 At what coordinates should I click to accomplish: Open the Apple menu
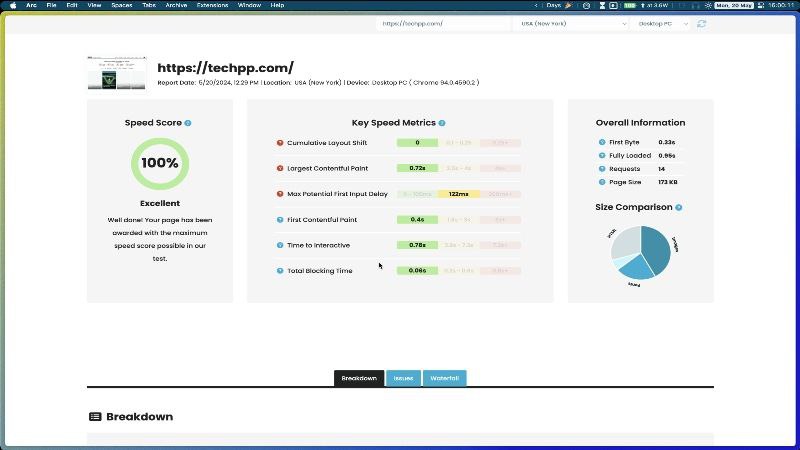click(13, 5)
